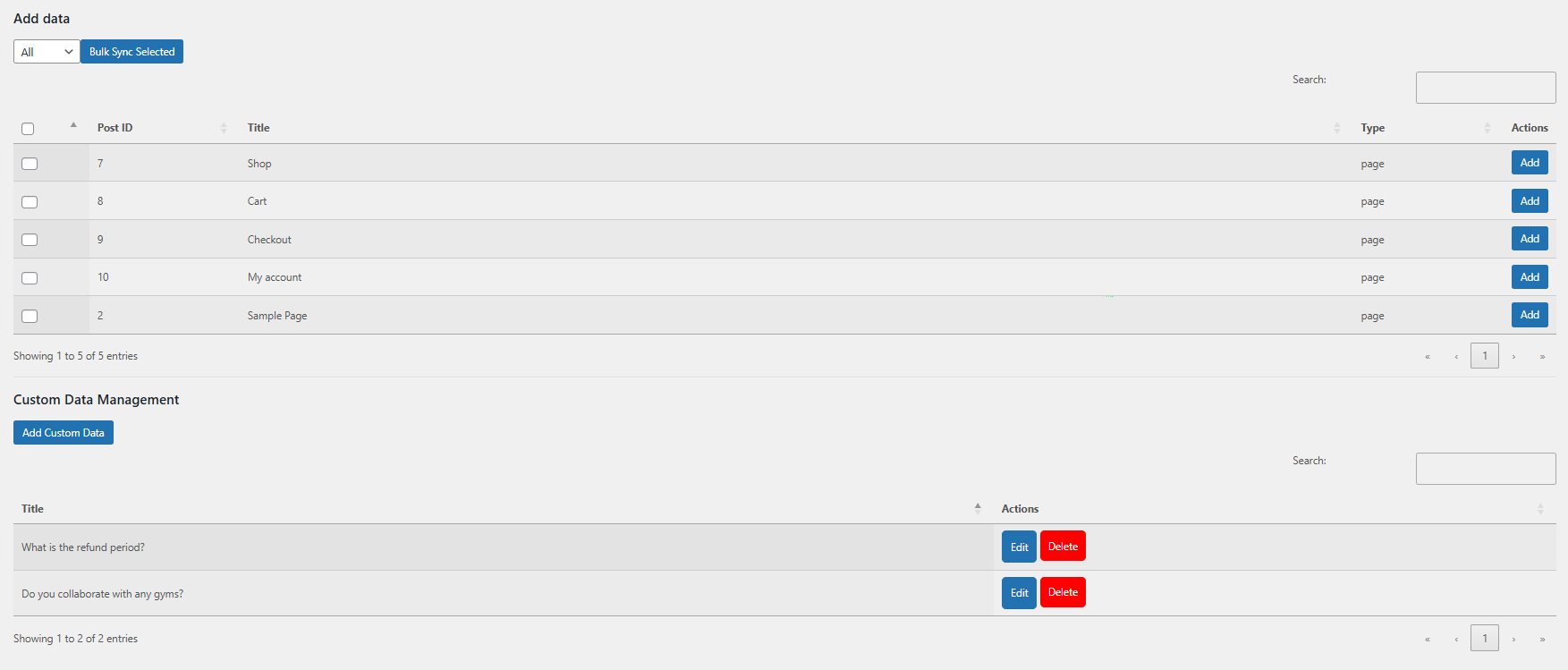1568x670 pixels.
Task: Focus the search field above pages table
Action: point(1486,88)
